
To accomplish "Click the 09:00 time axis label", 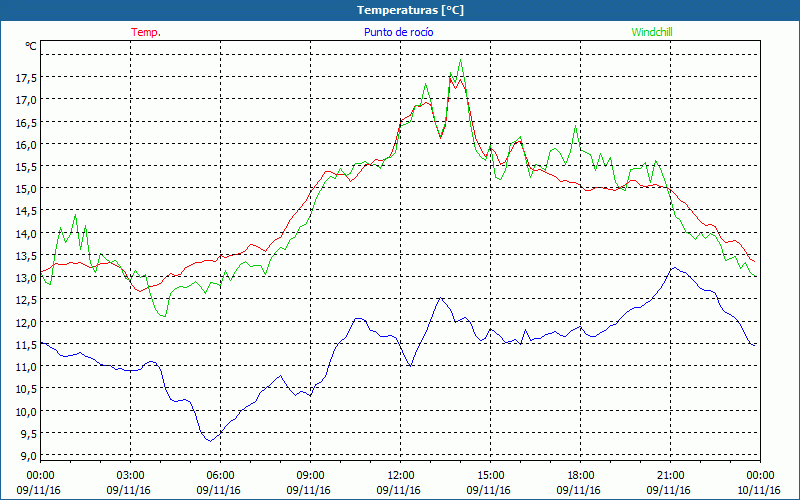I will 310,476.
